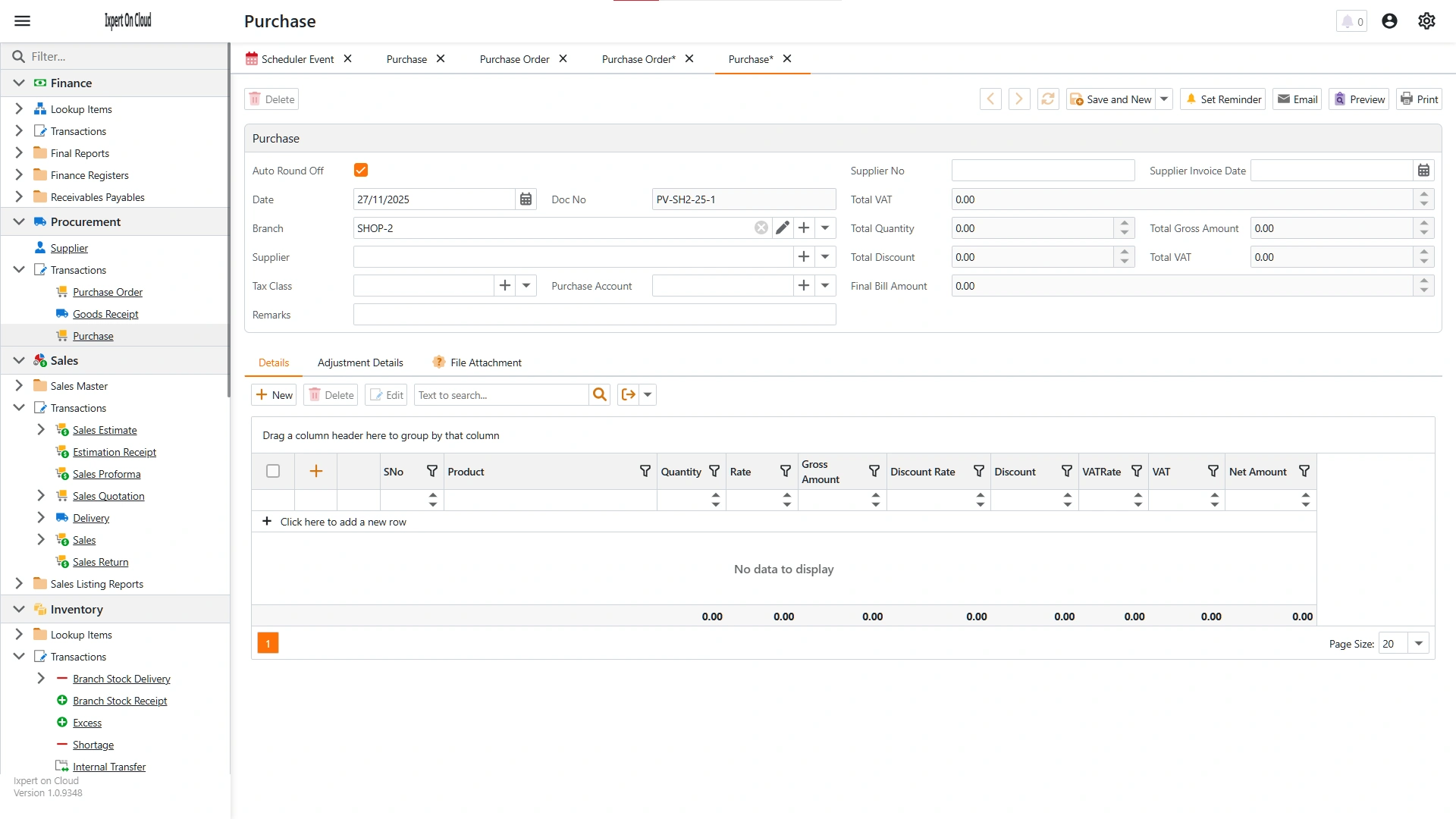Switch to the Adjustment Details tab
Screen dimensions: 1456x819
pyautogui.click(x=360, y=362)
